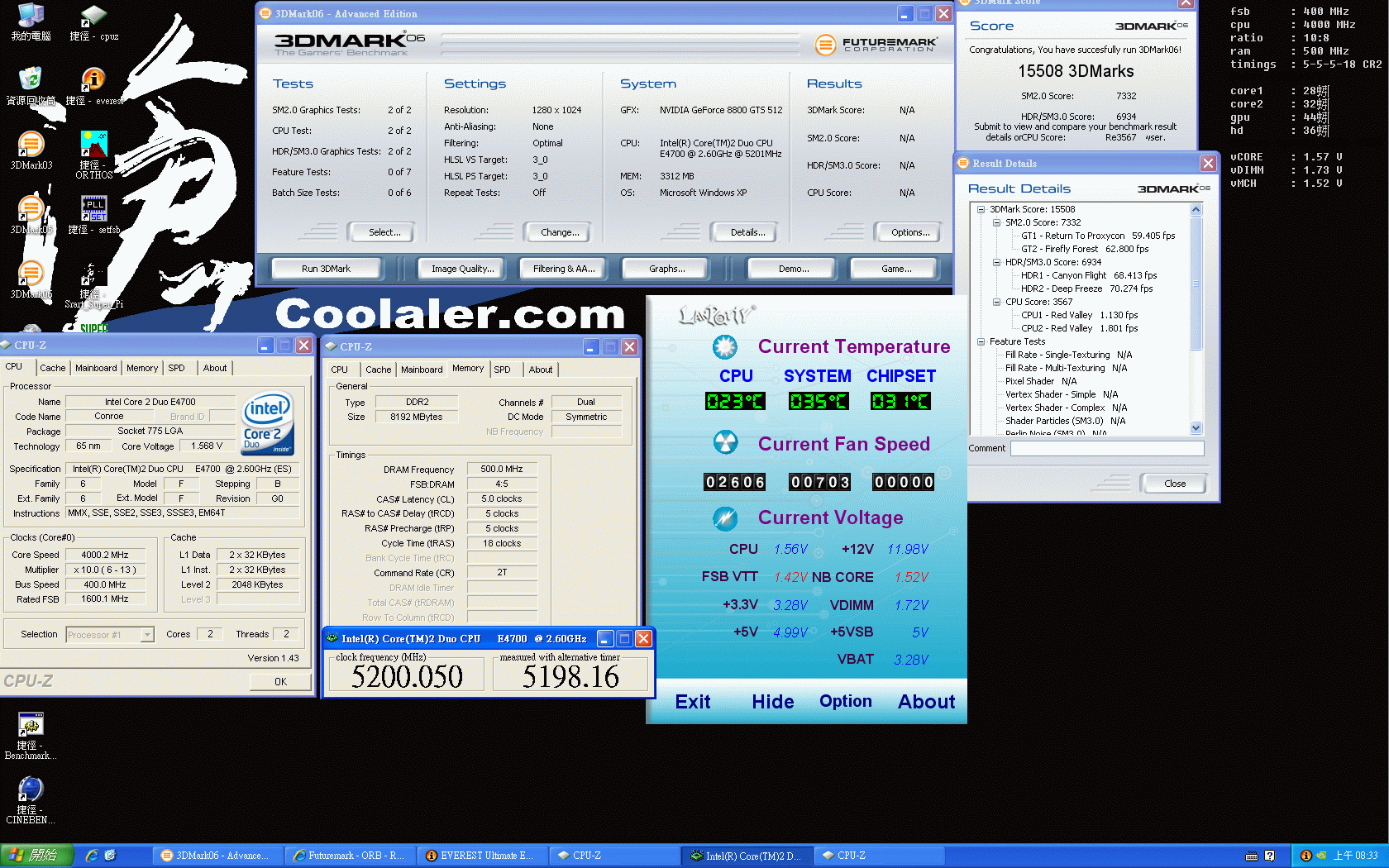Click the Comment input field
The image size is (1389, 868).
1107,448
